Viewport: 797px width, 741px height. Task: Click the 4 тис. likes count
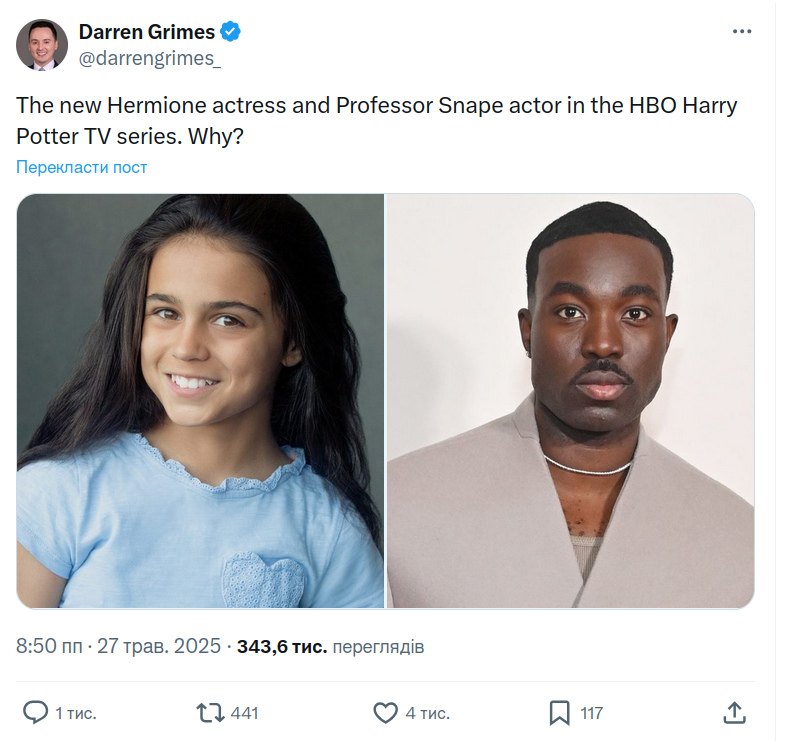coord(427,713)
